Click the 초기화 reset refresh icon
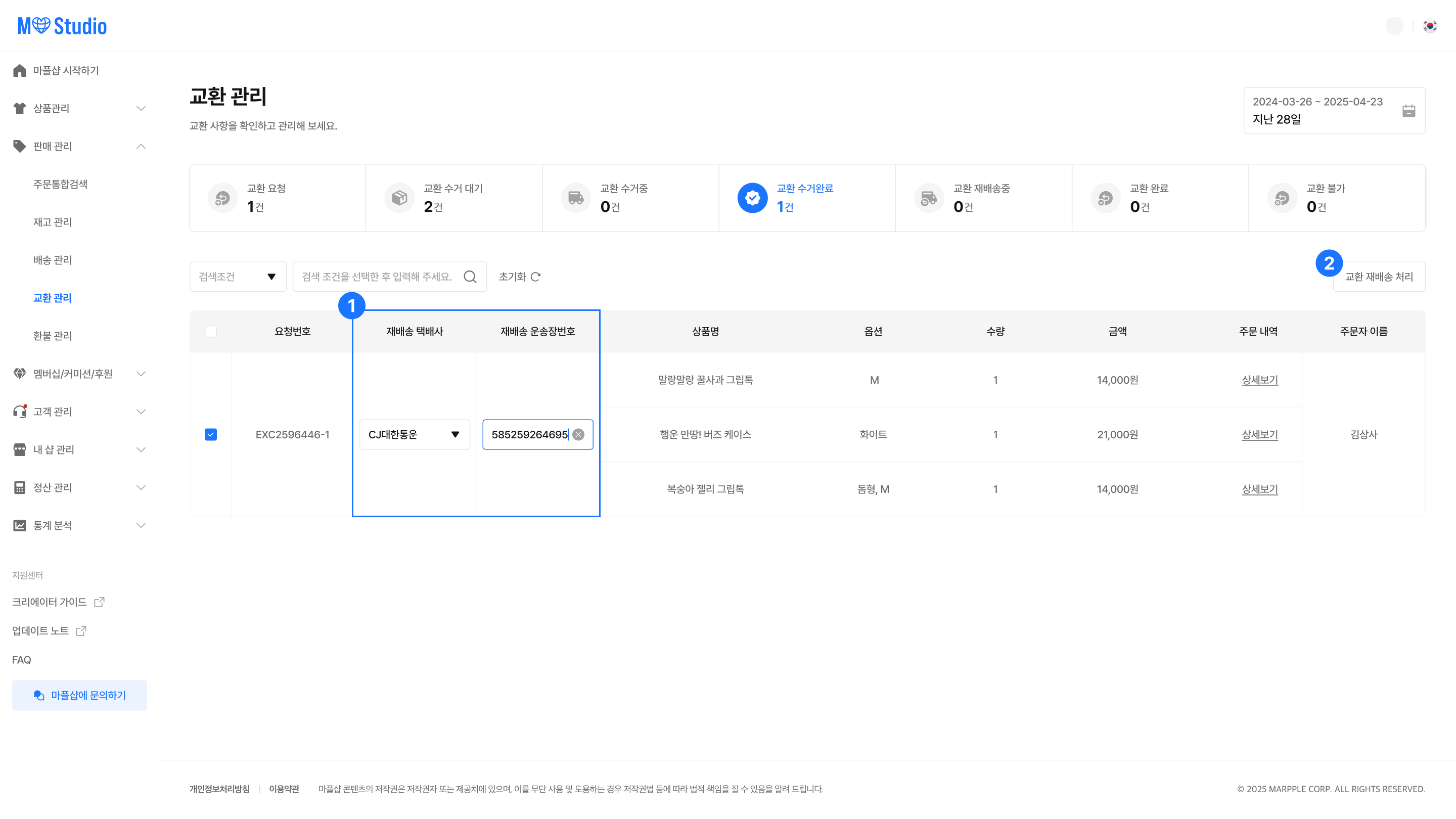Image resolution: width=1456 pixels, height=819 pixels. (x=536, y=277)
